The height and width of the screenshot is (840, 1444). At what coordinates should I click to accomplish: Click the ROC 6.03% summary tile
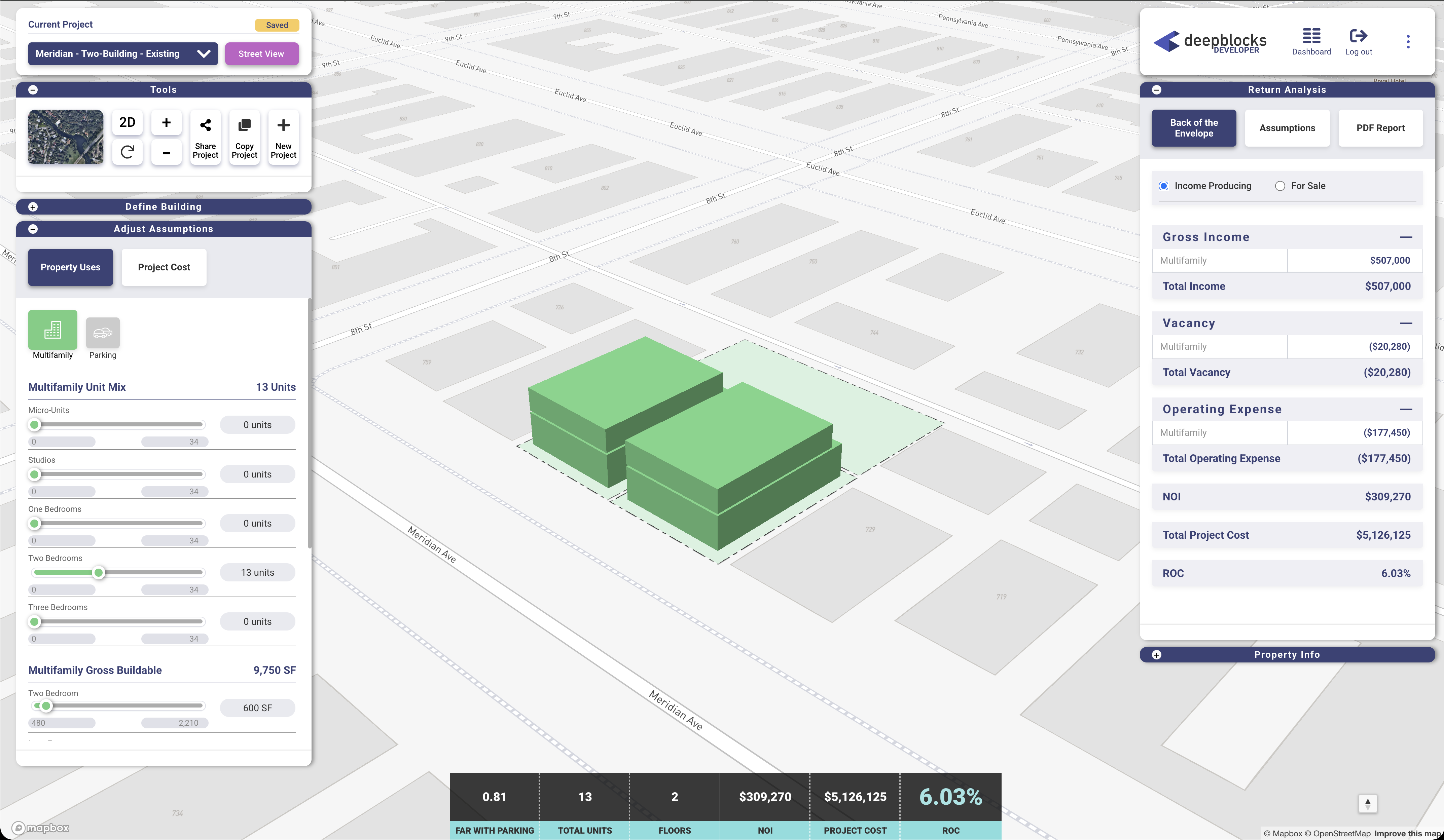[951, 806]
